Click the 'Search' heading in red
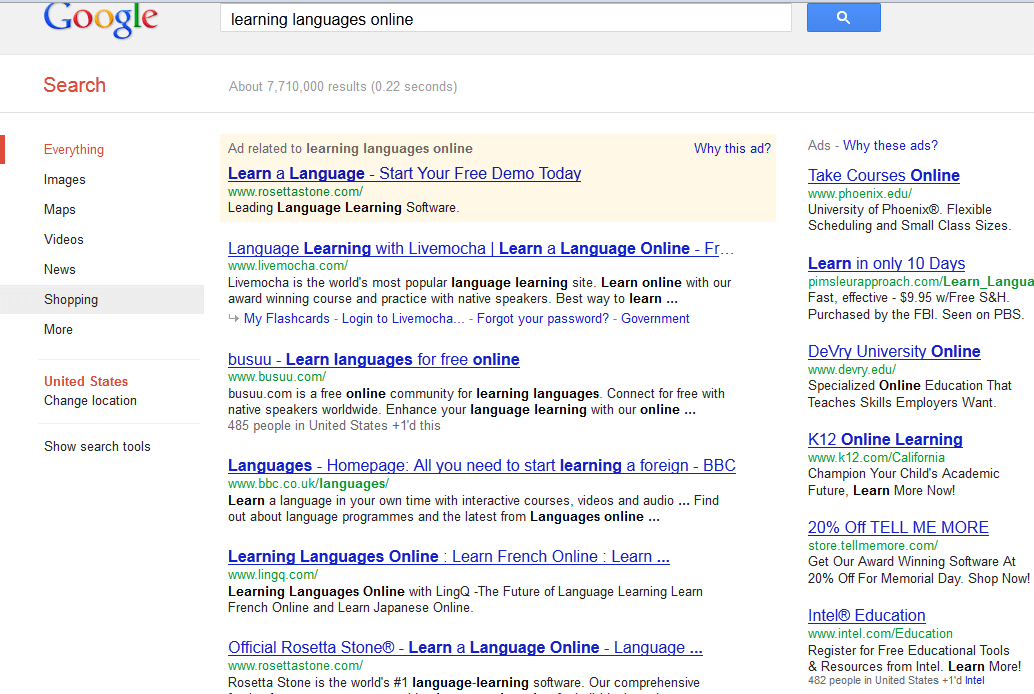 pyautogui.click(x=75, y=85)
